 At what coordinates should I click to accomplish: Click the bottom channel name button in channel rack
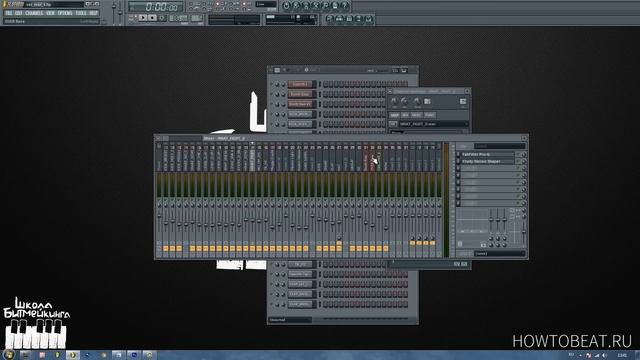click(x=300, y=304)
